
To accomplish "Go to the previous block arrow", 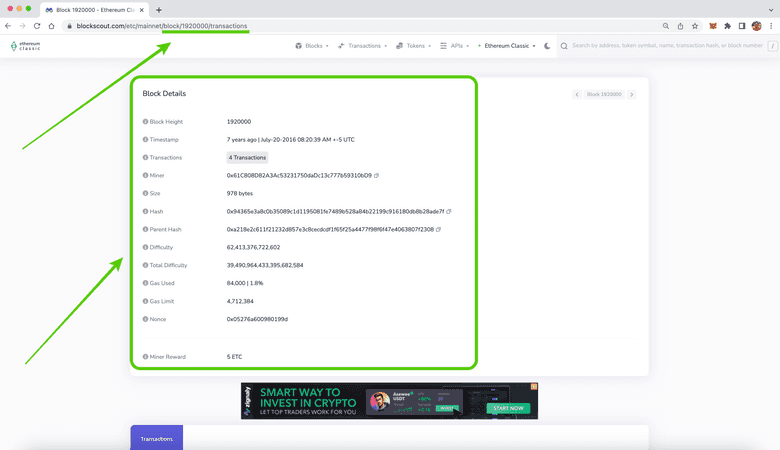I will pyautogui.click(x=577, y=94).
